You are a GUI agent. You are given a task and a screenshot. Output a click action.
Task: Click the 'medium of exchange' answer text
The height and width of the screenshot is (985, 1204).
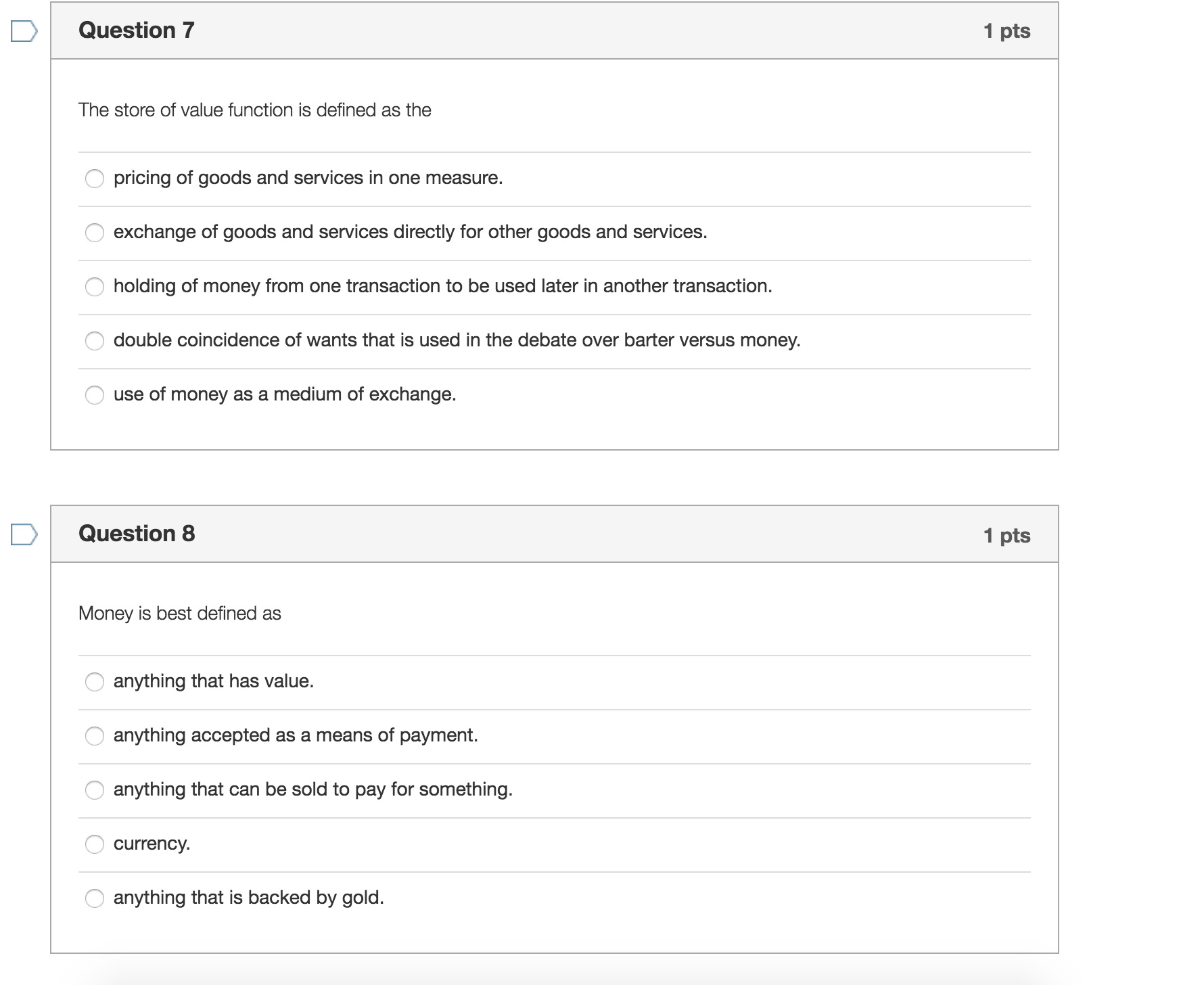(285, 394)
